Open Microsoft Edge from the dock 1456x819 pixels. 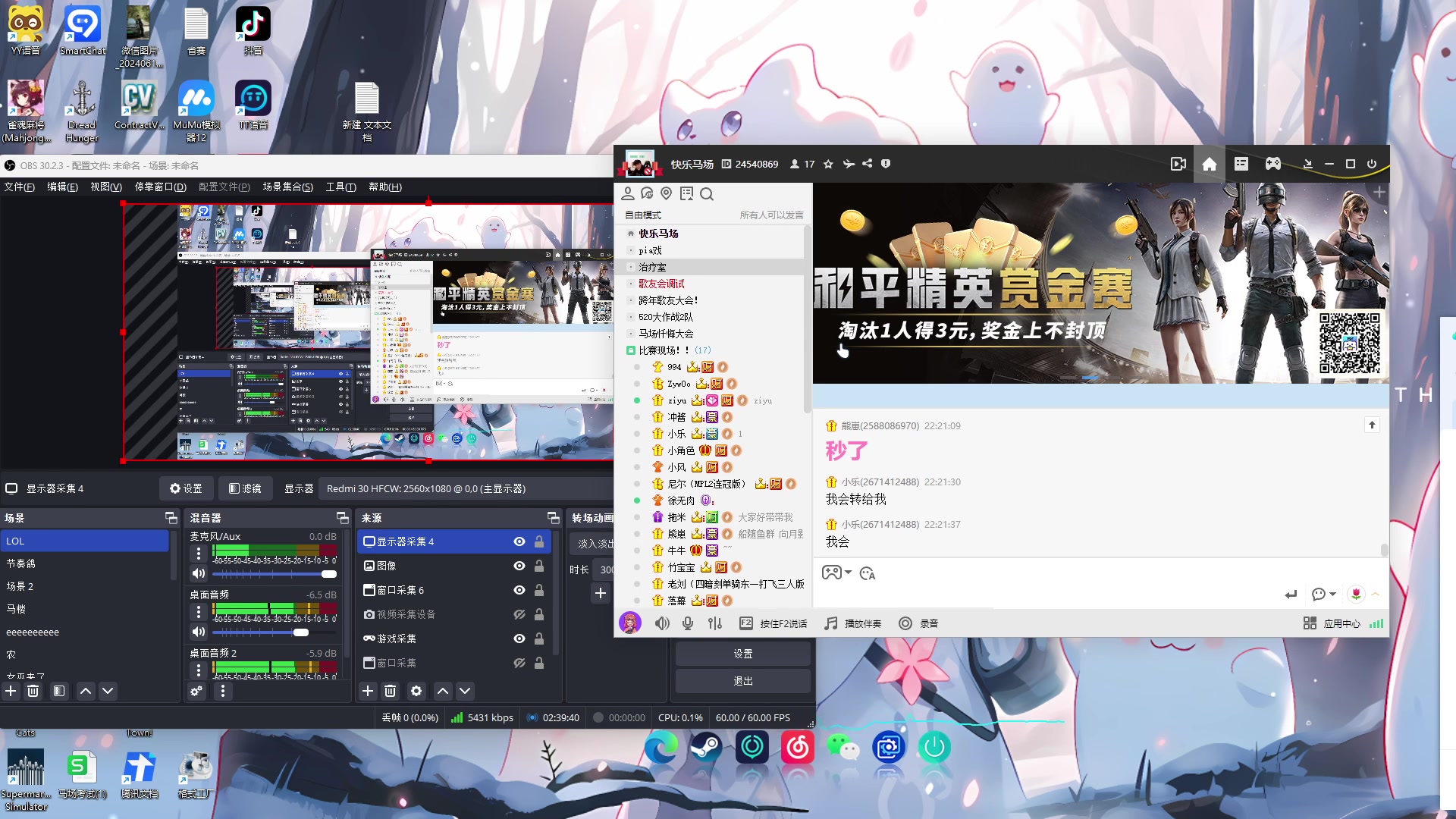(661, 748)
